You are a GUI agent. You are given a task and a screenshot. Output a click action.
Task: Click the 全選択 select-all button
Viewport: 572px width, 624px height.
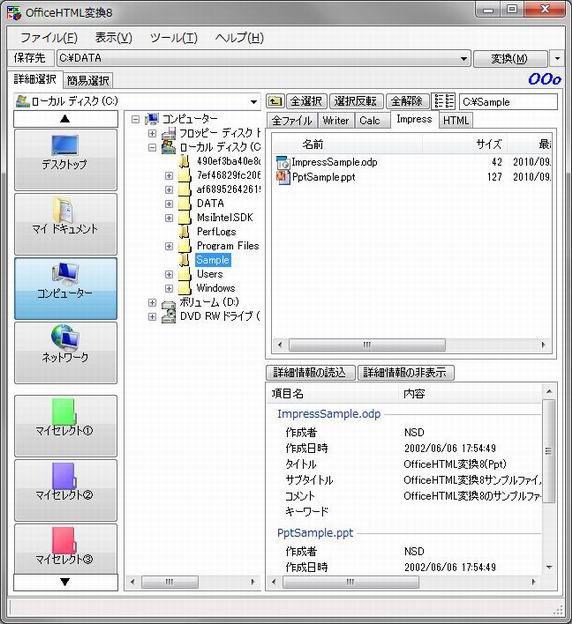click(306, 101)
